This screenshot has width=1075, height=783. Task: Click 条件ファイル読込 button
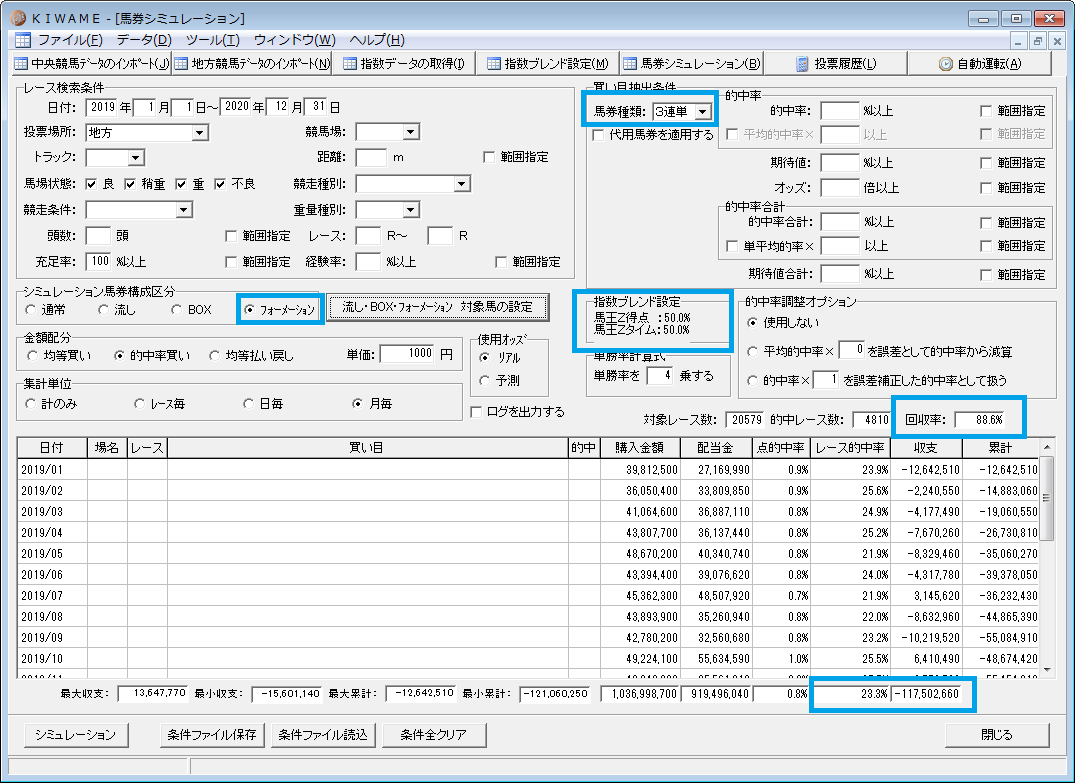point(323,735)
